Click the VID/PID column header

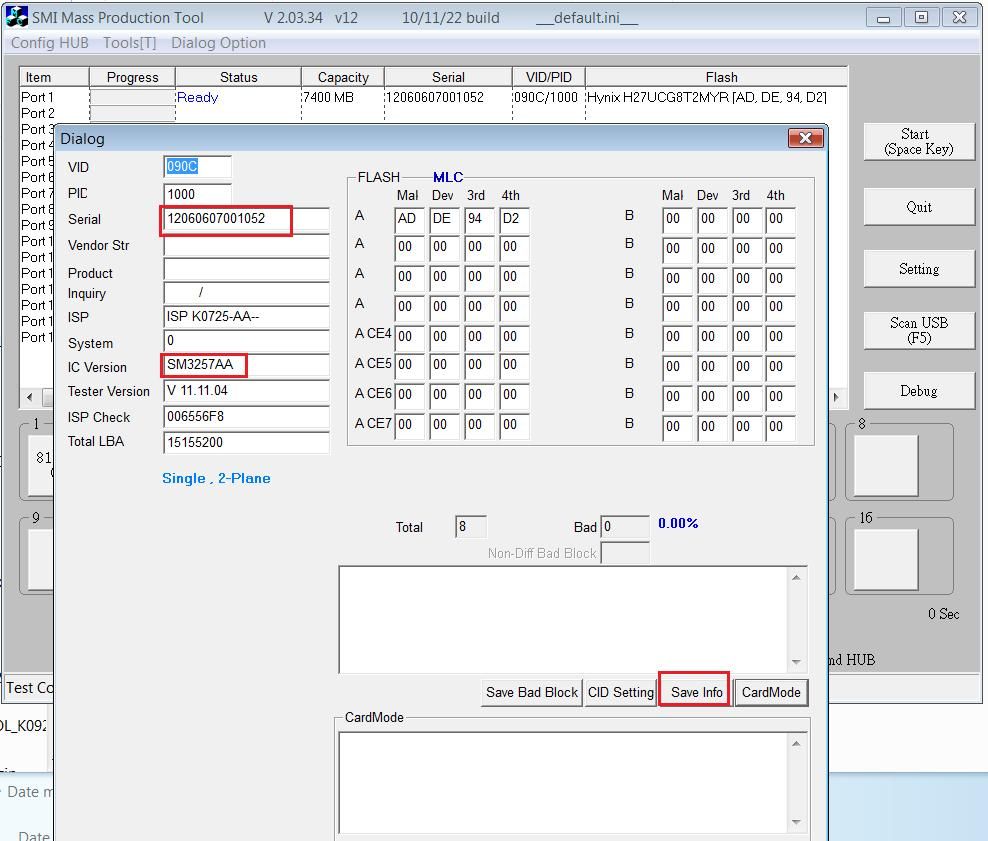click(x=549, y=77)
